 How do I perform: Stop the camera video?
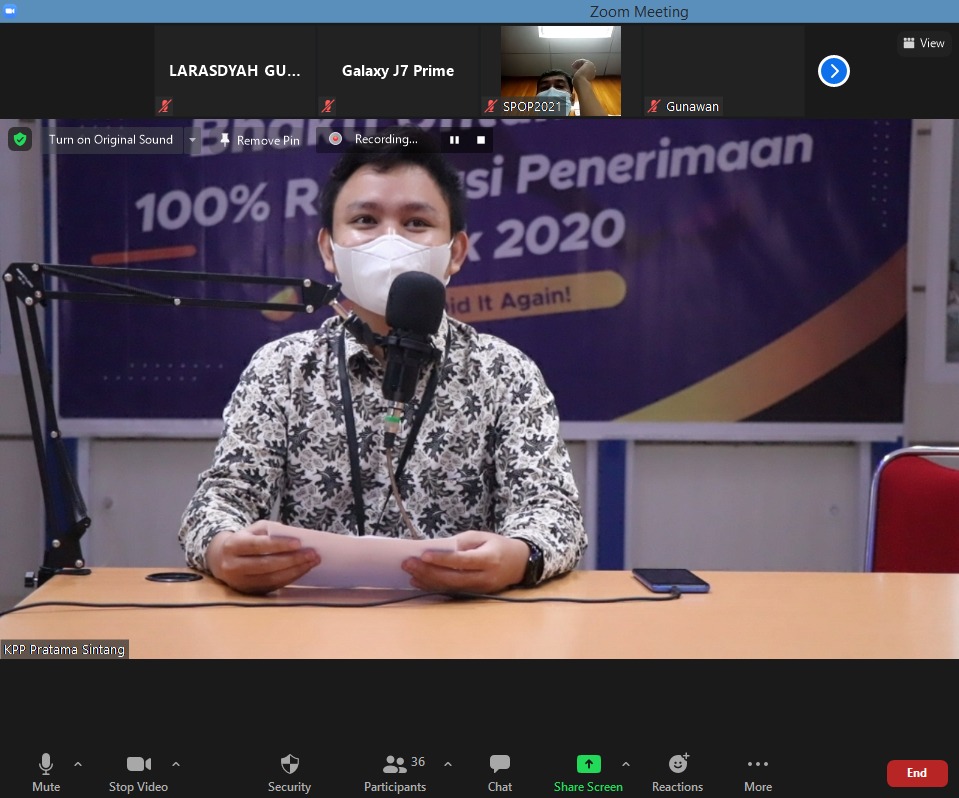pyautogui.click(x=138, y=772)
